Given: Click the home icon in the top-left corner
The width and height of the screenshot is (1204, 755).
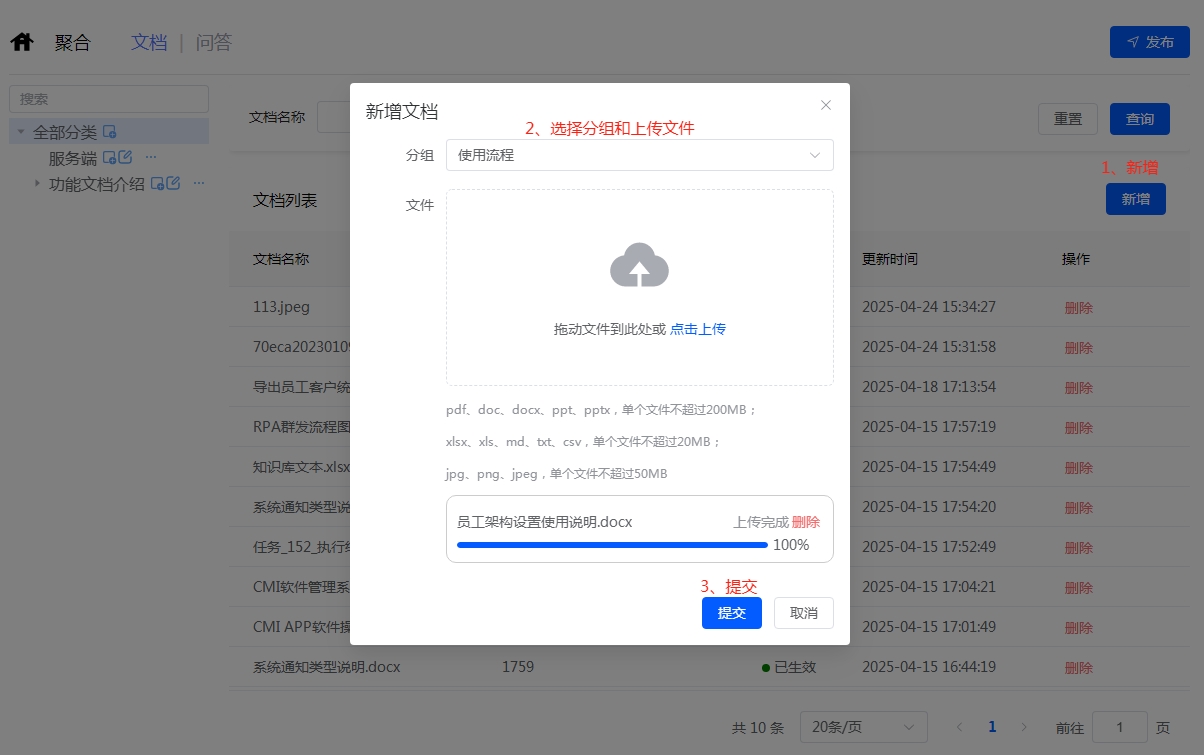Looking at the screenshot, I should coord(22,41).
